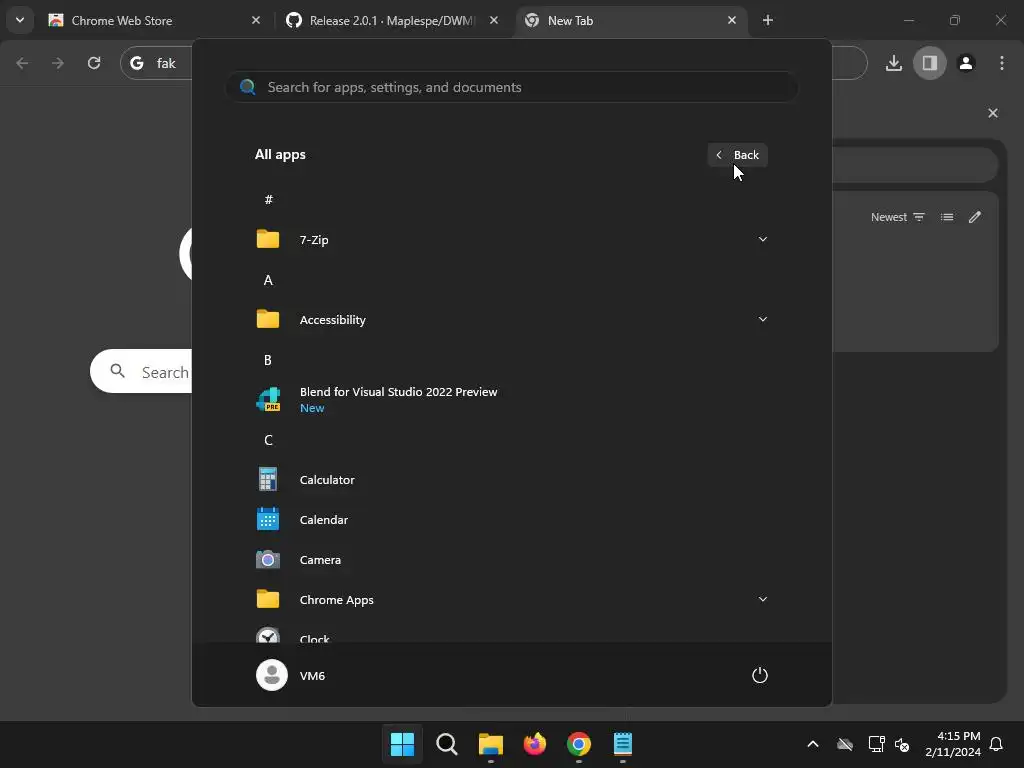Show hidden tray icons chevron
1024x768 pixels.
point(813,744)
